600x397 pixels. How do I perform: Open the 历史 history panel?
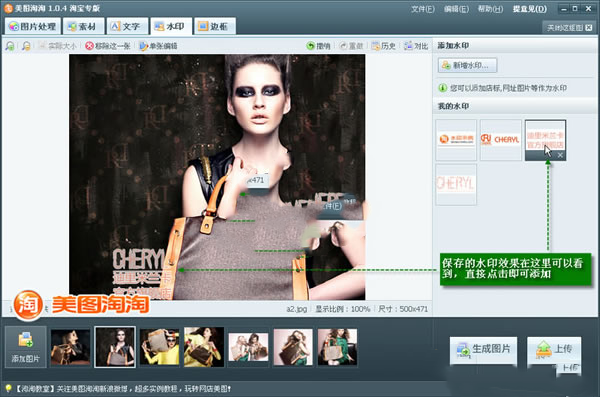tap(383, 46)
